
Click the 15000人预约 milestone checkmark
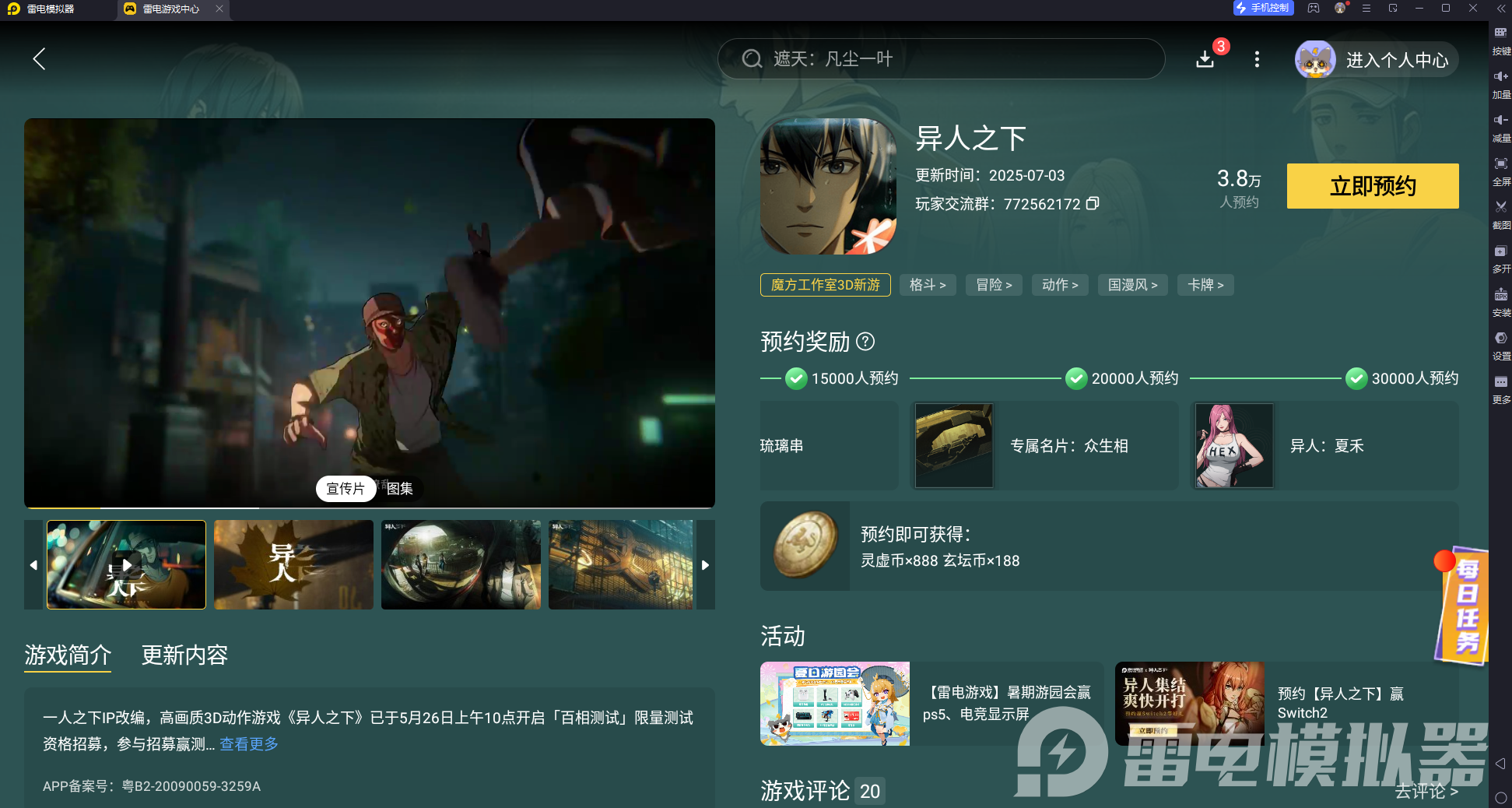(x=796, y=378)
